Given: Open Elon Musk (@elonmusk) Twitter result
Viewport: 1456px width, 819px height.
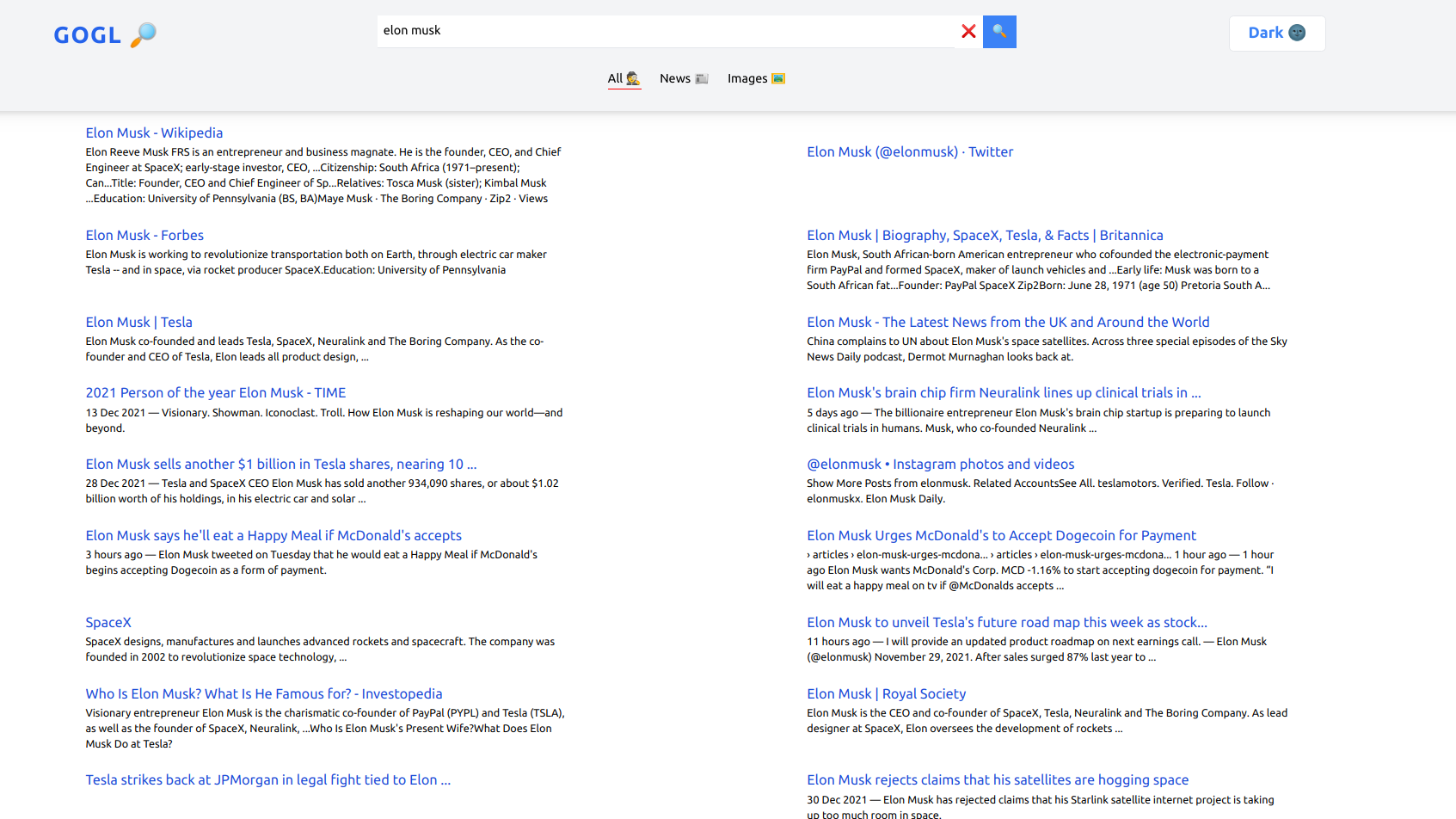Looking at the screenshot, I should (x=910, y=151).
